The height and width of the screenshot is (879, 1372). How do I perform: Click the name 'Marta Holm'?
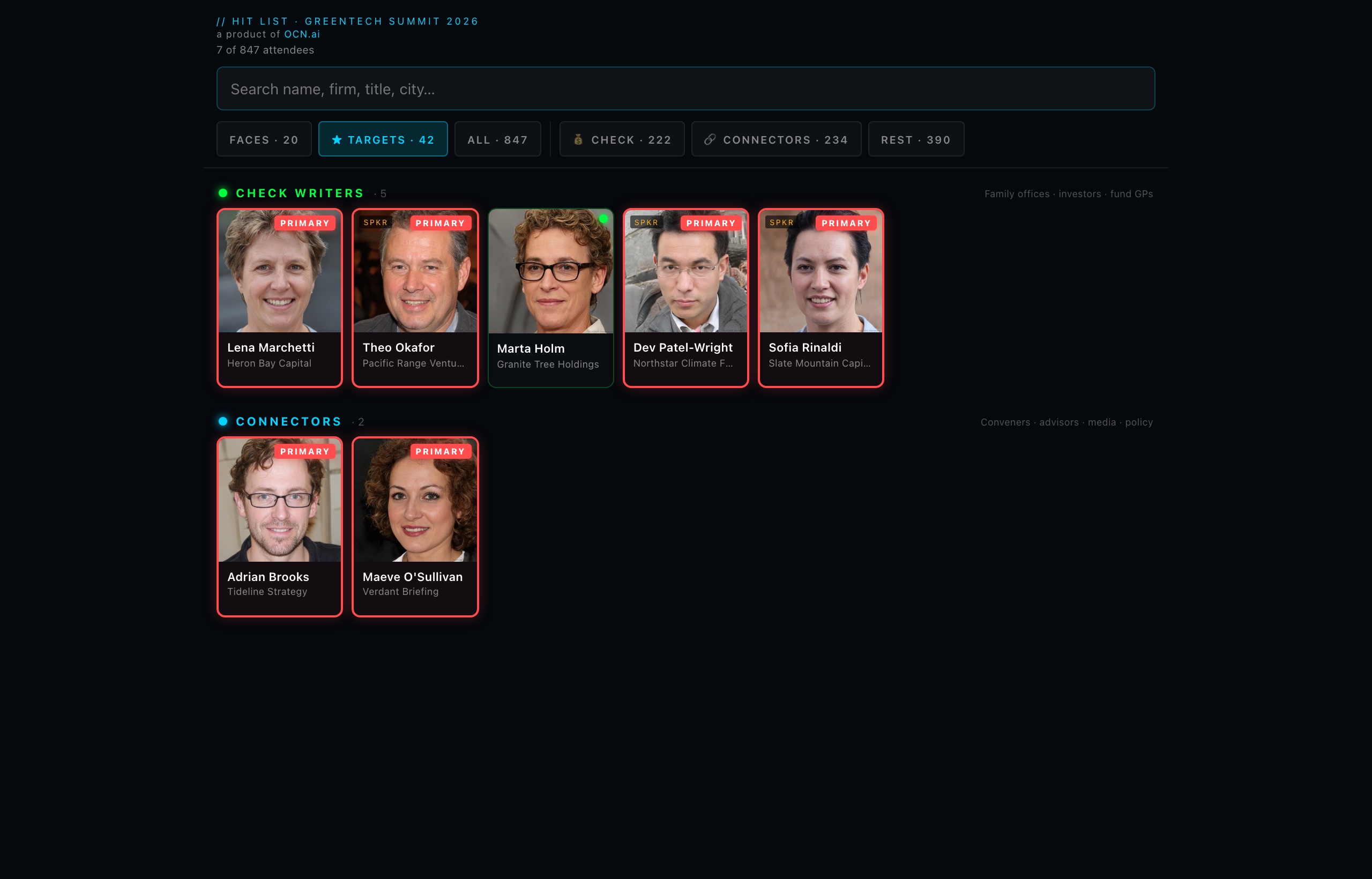[x=531, y=349]
